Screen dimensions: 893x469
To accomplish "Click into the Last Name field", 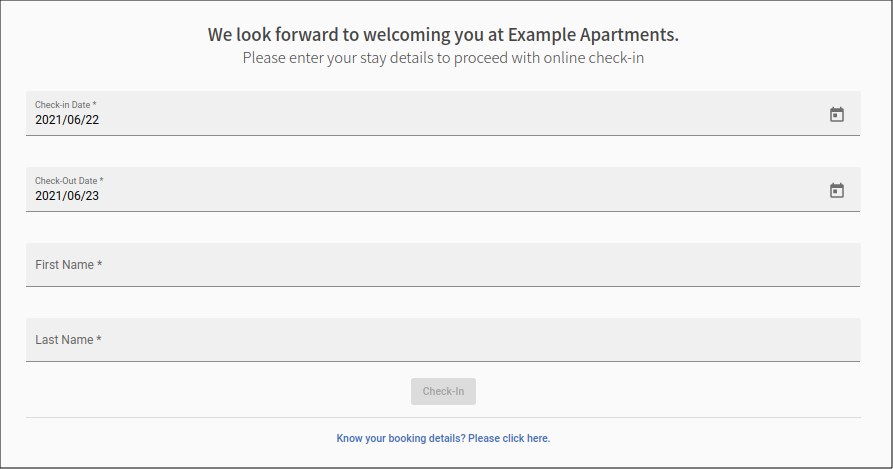I will 443,340.
